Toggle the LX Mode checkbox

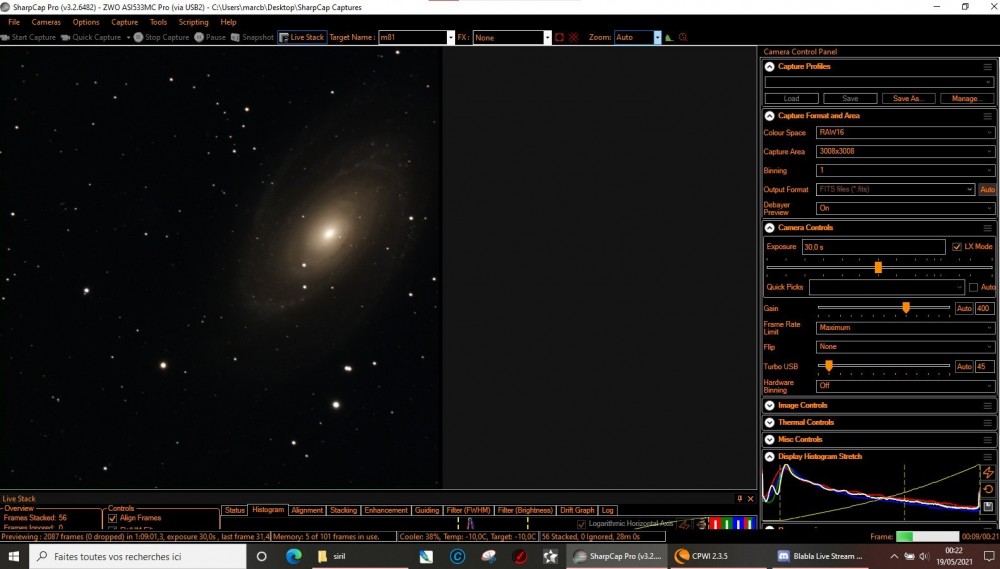click(x=957, y=246)
